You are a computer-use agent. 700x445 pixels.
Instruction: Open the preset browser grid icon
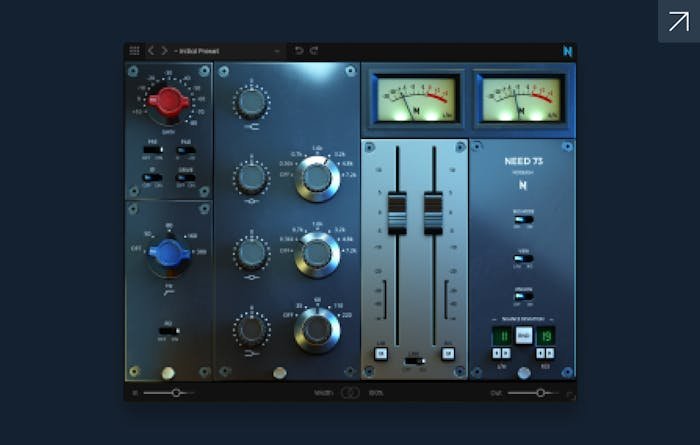tap(134, 51)
